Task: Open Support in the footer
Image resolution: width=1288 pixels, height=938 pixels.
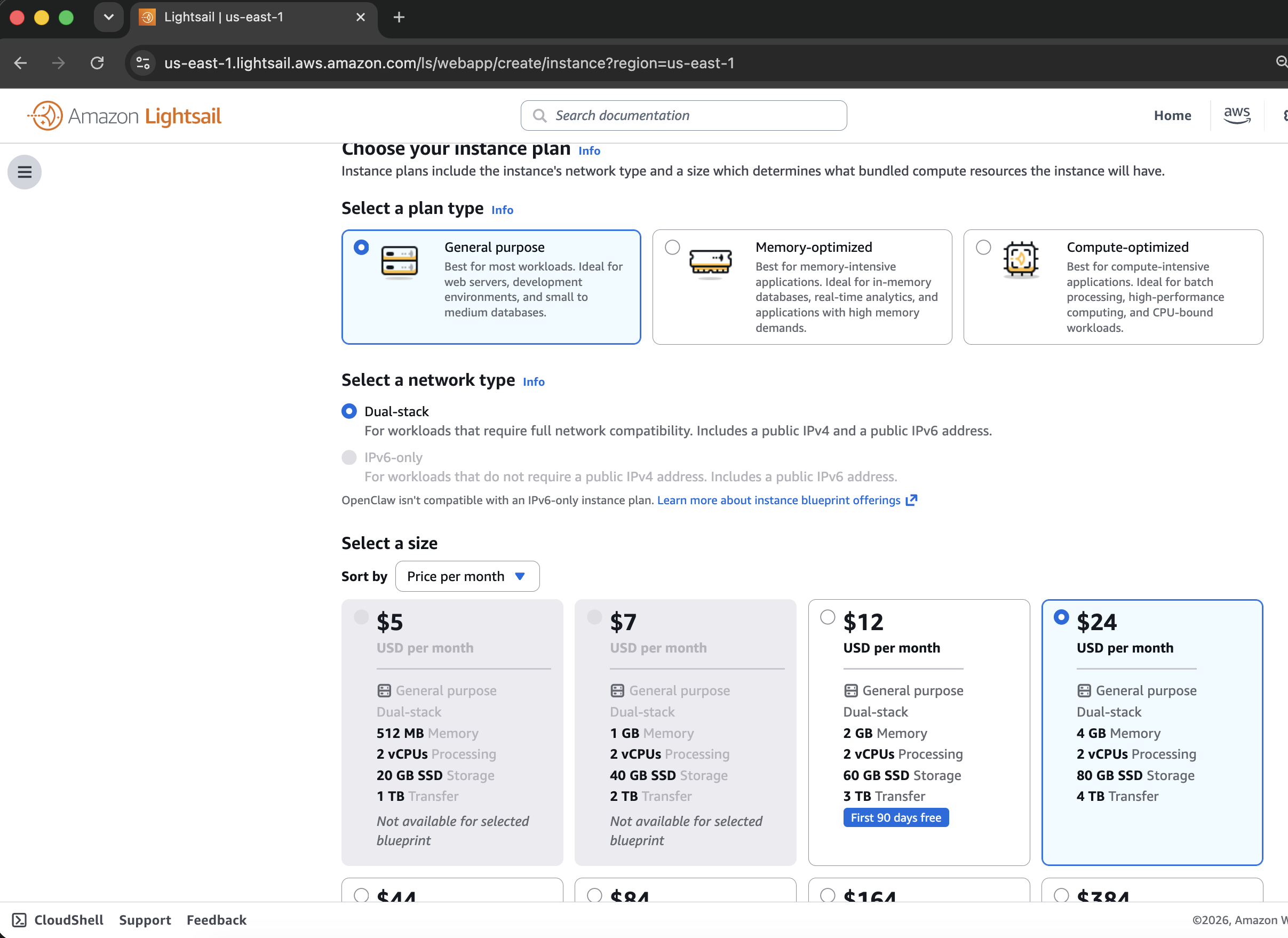Action: 145,920
